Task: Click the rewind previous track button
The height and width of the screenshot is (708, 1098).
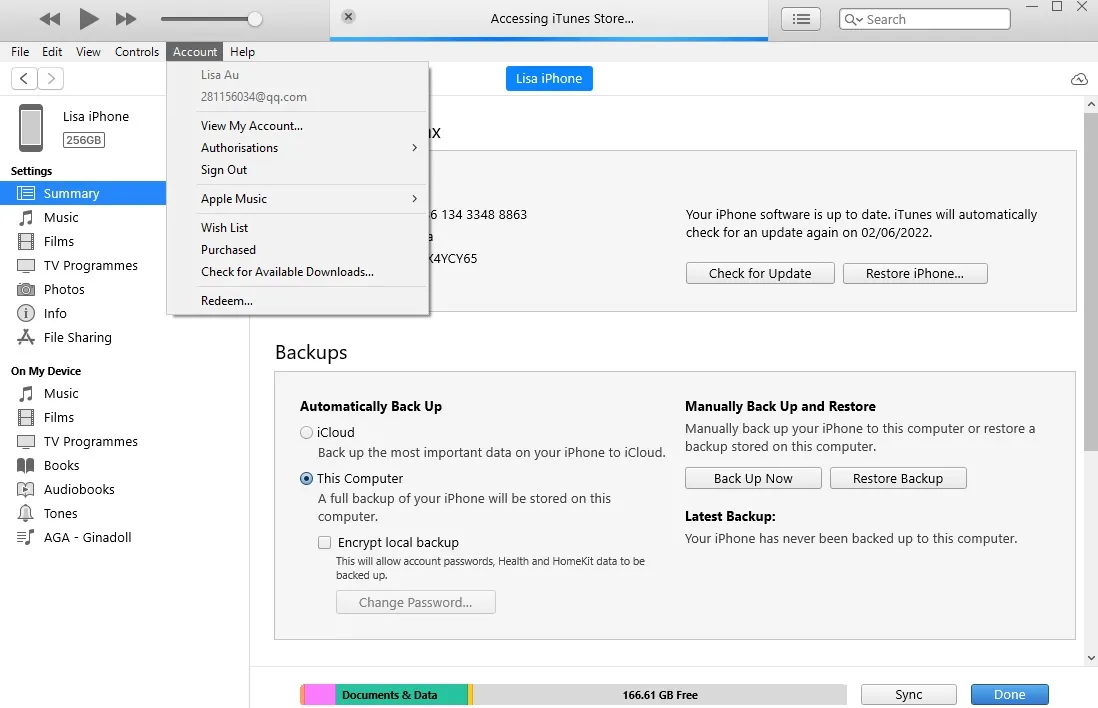Action: tap(50, 19)
